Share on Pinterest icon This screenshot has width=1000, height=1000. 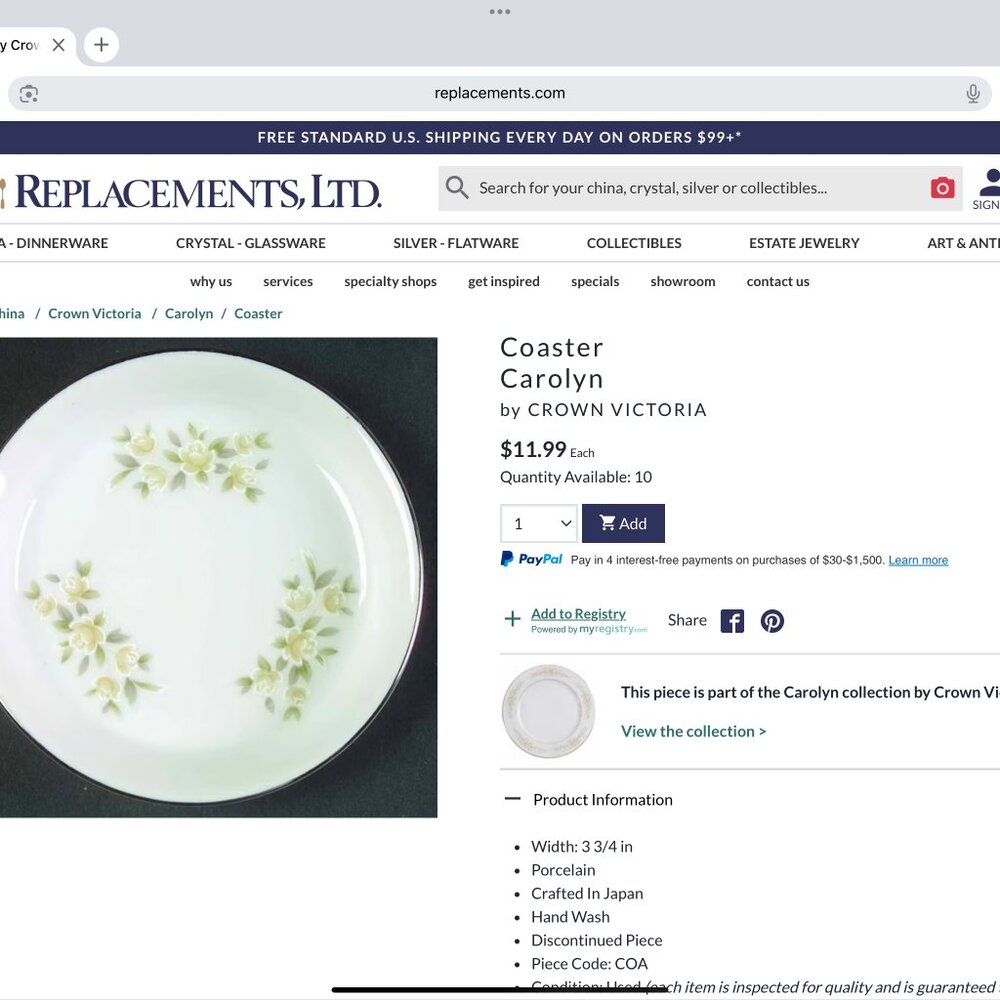[772, 621]
